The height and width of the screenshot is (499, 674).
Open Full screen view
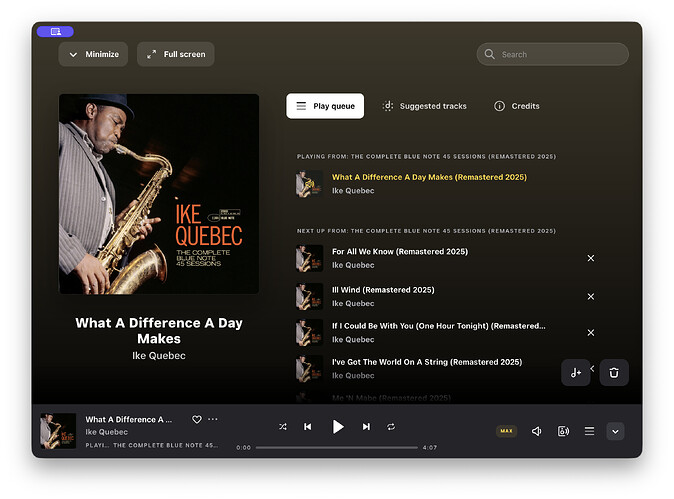(176, 54)
